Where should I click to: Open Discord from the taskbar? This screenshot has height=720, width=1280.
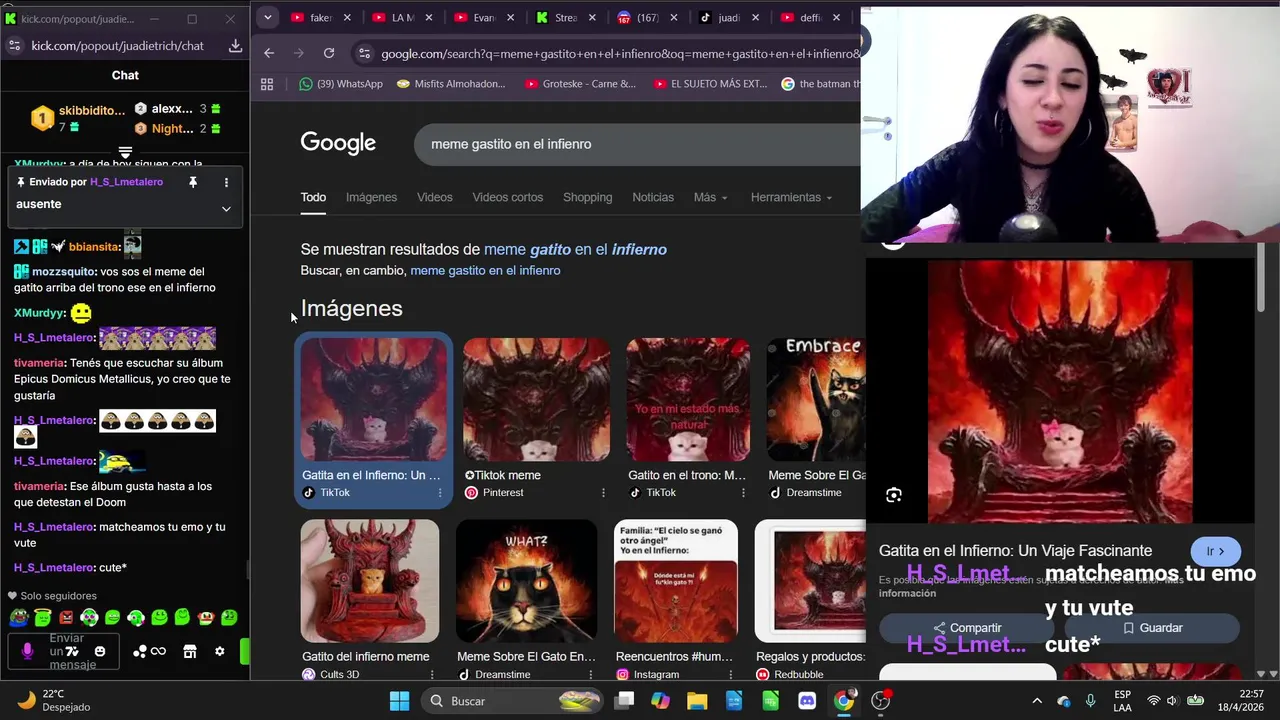(807, 701)
